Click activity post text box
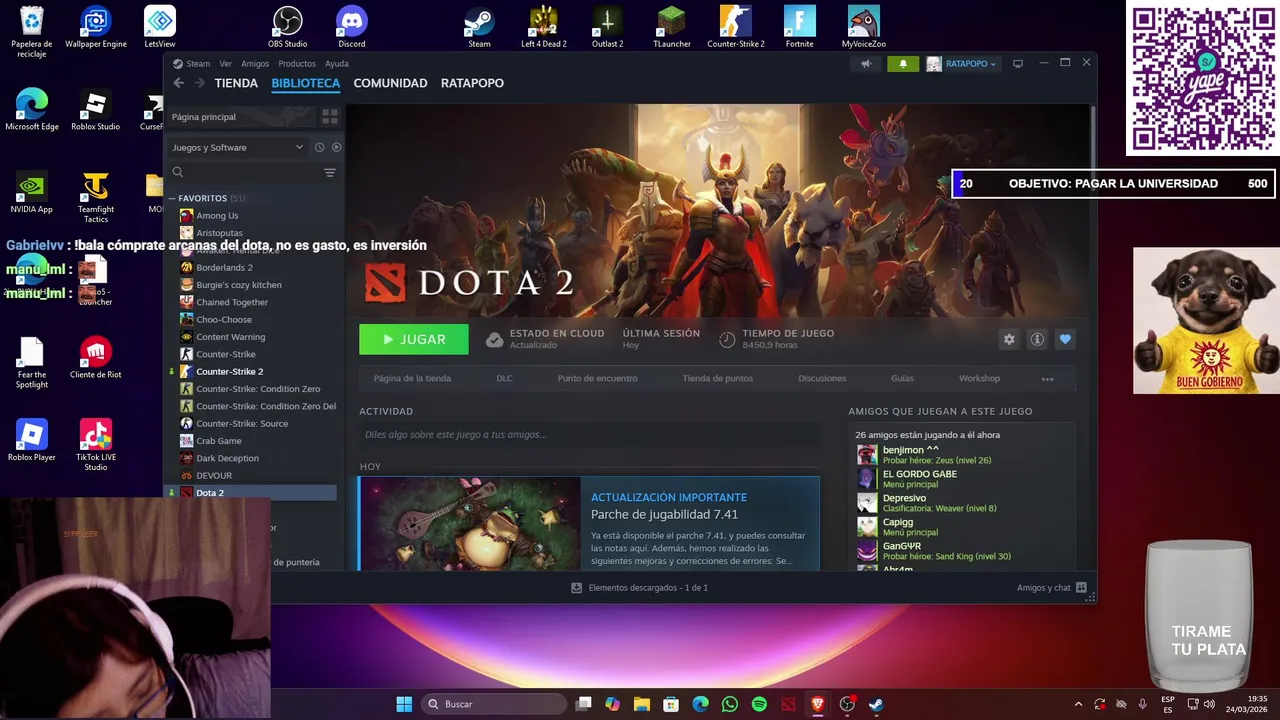This screenshot has height=720, width=1280. 589,435
